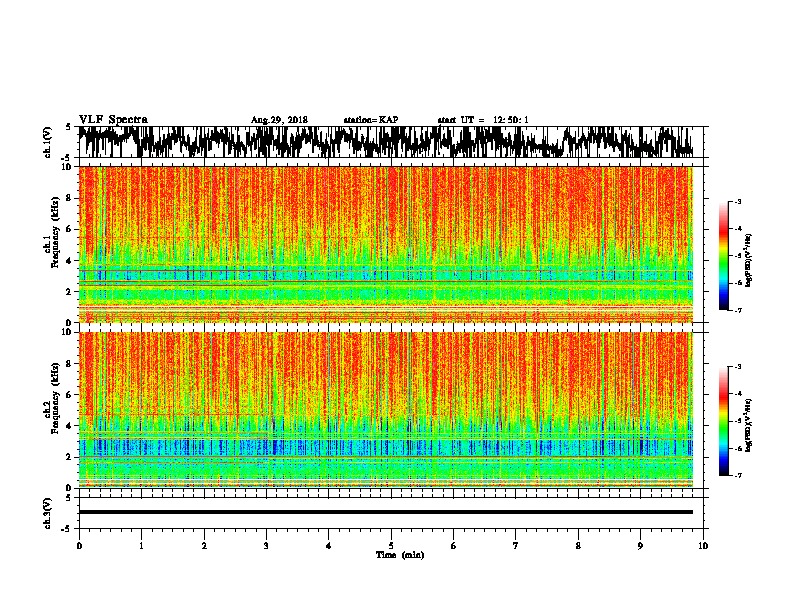This screenshot has height=612, width=792.
Task: Click time axis tick label "6"
Action: [454, 546]
